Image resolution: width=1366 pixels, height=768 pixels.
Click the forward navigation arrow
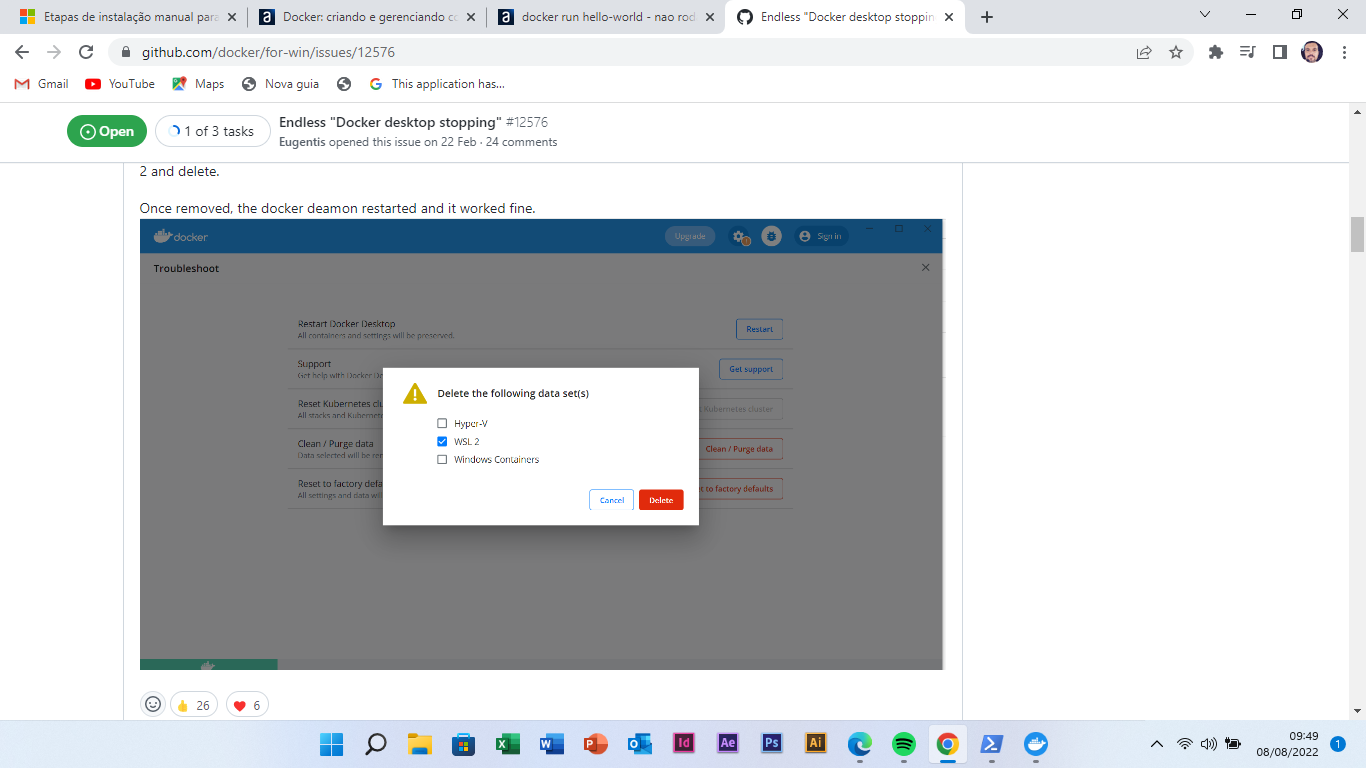click(x=54, y=52)
